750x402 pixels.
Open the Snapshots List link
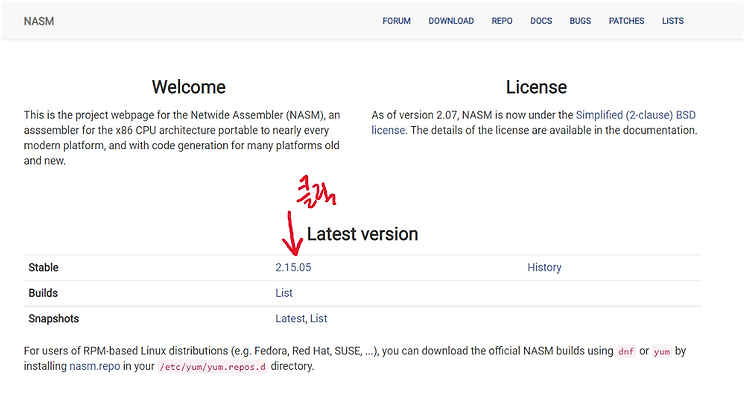click(319, 319)
